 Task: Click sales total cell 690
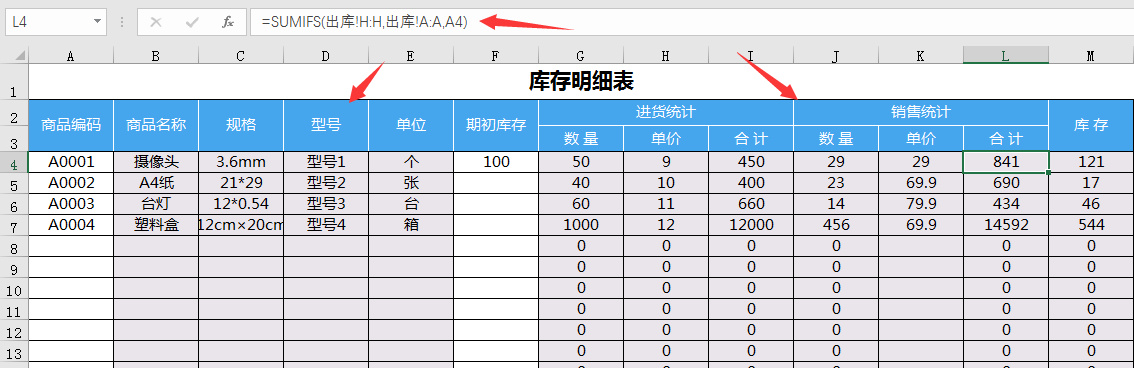pos(1005,183)
